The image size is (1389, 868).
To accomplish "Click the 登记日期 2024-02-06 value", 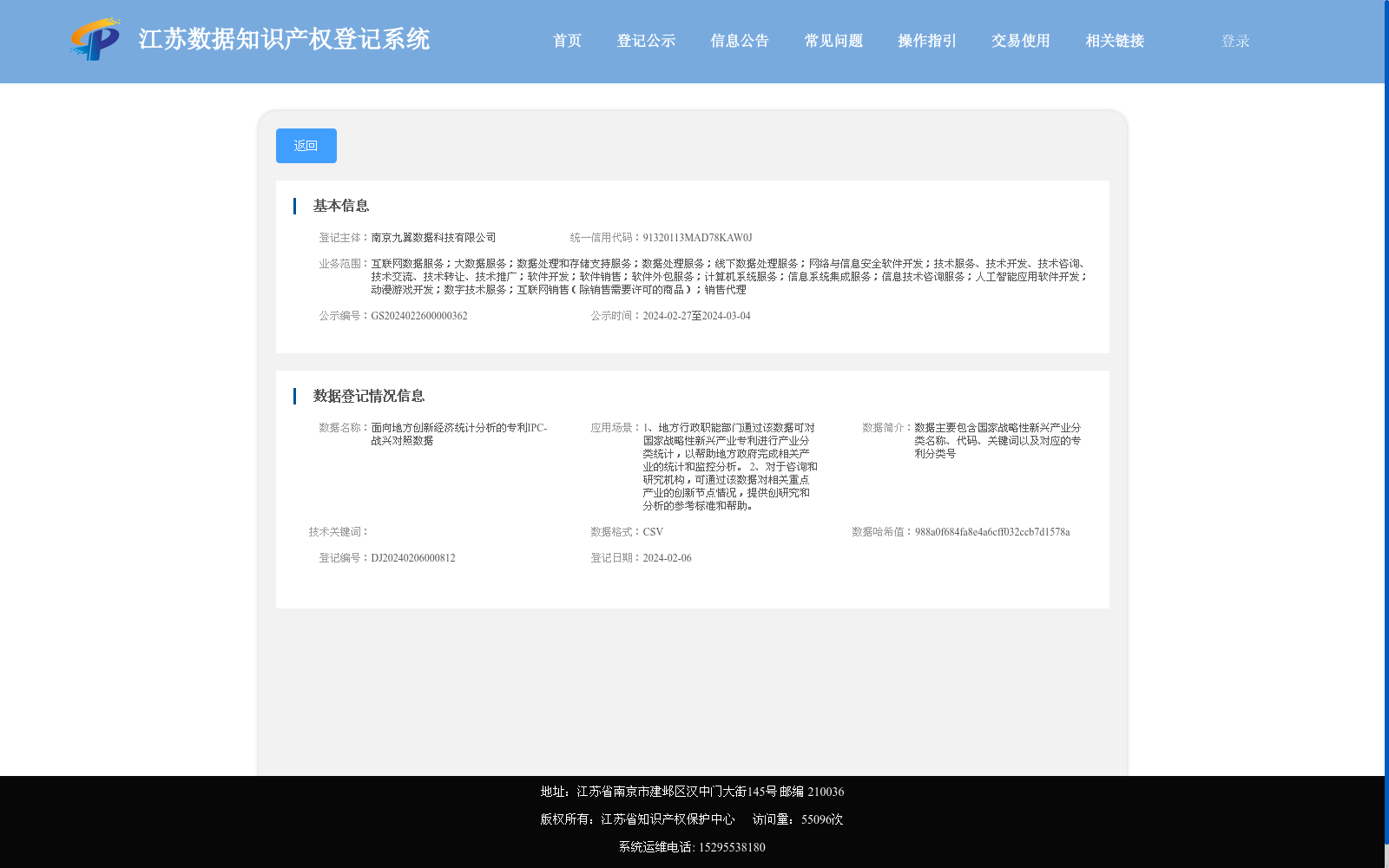I will (x=667, y=558).
